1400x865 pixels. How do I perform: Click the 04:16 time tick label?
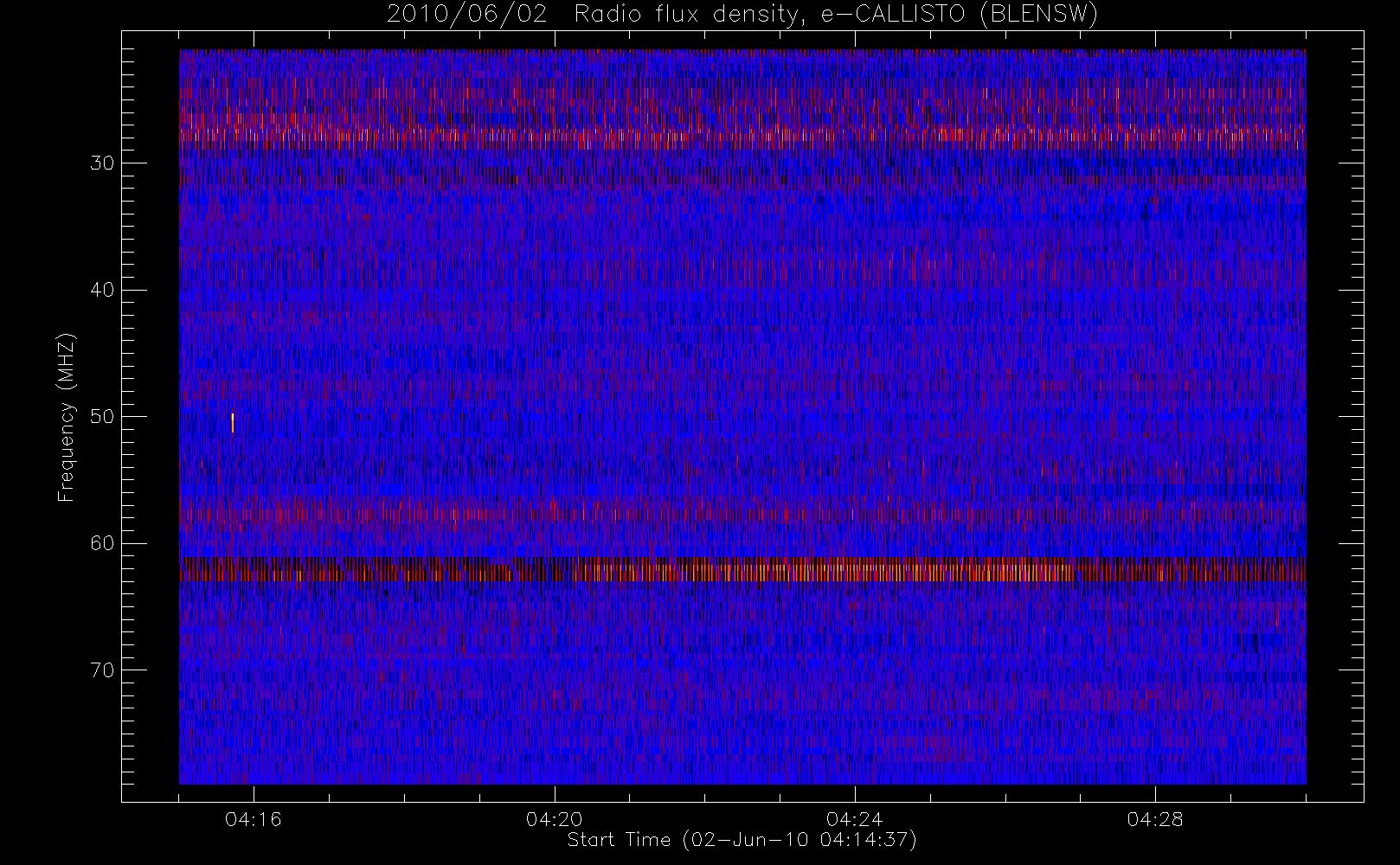(253, 819)
